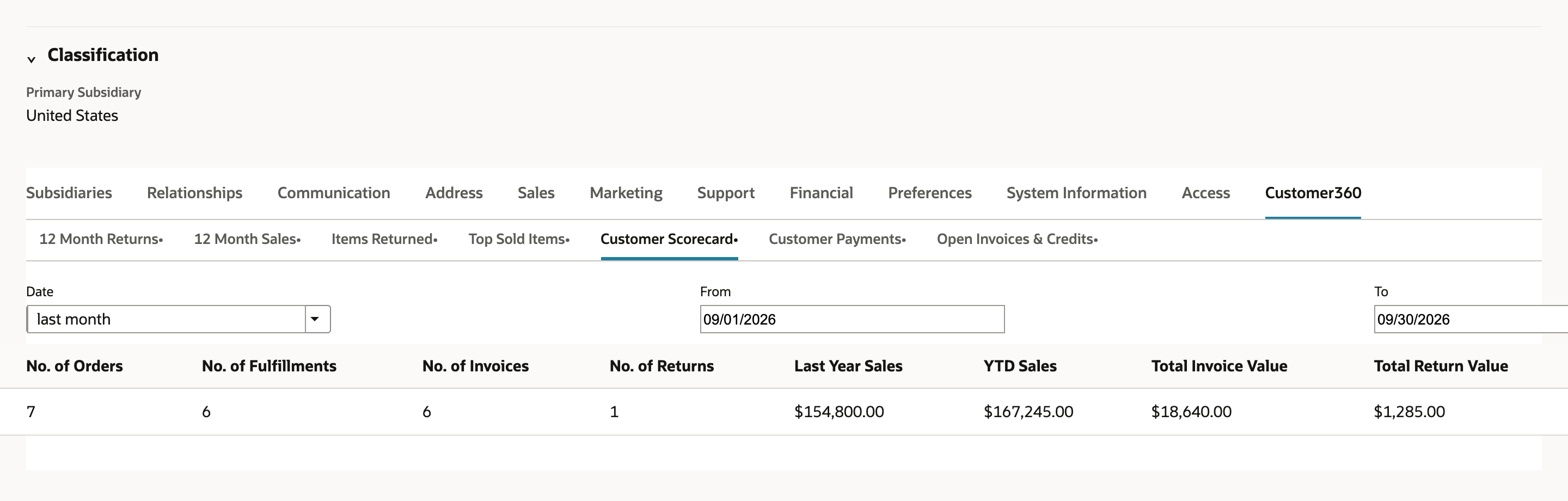
Task: Select the Customer360 tab
Action: pyautogui.click(x=1313, y=193)
